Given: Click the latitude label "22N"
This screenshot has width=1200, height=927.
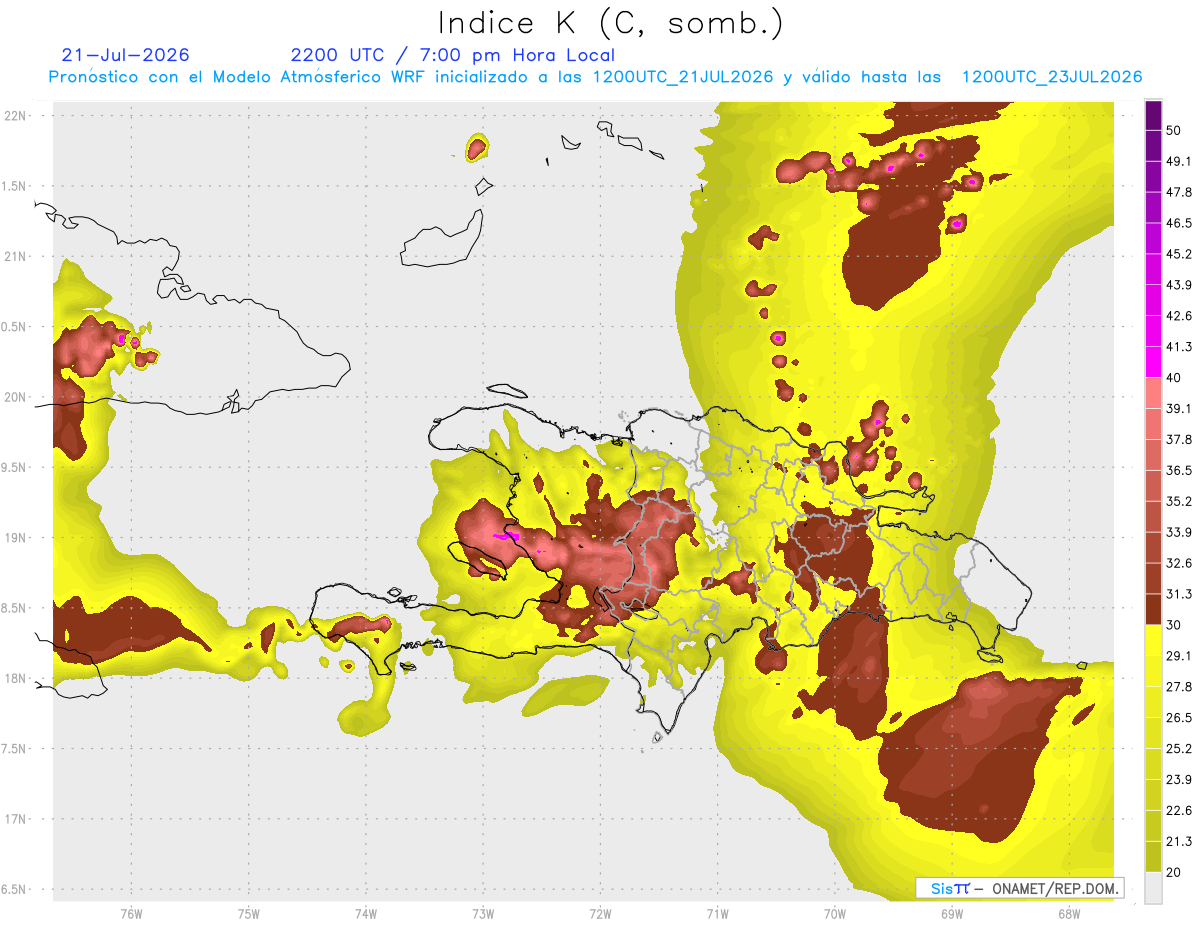Looking at the screenshot, I should (x=17, y=116).
